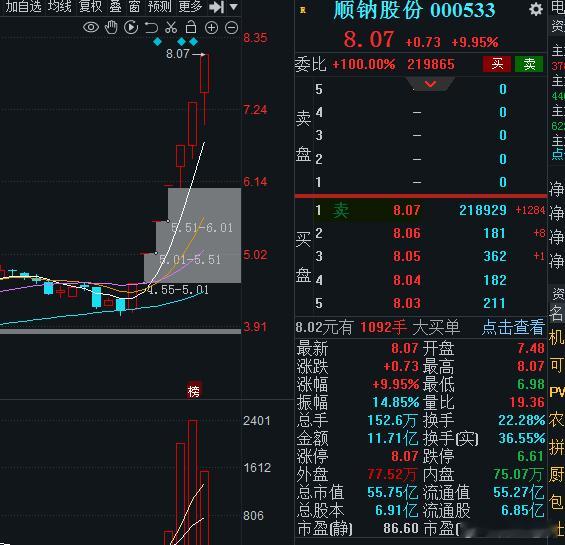Image resolution: width=565 pixels, height=545 pixels.
Task: Select the buy-2 price 8.06
Action: click(406, 233)
